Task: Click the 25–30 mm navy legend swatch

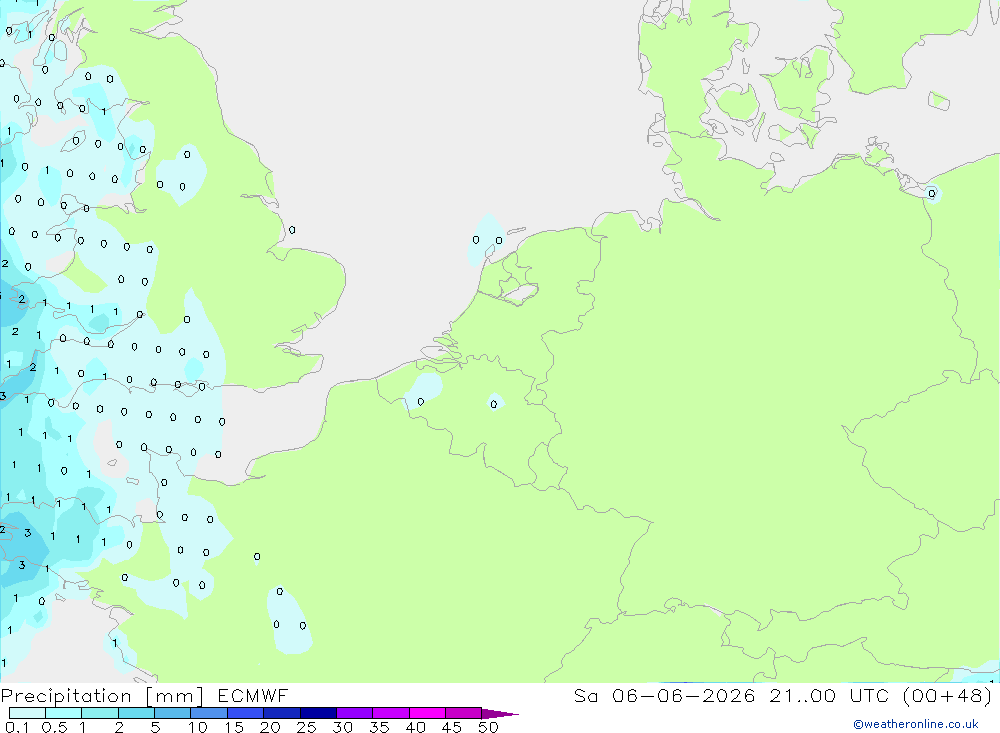Action: (318, 713)
